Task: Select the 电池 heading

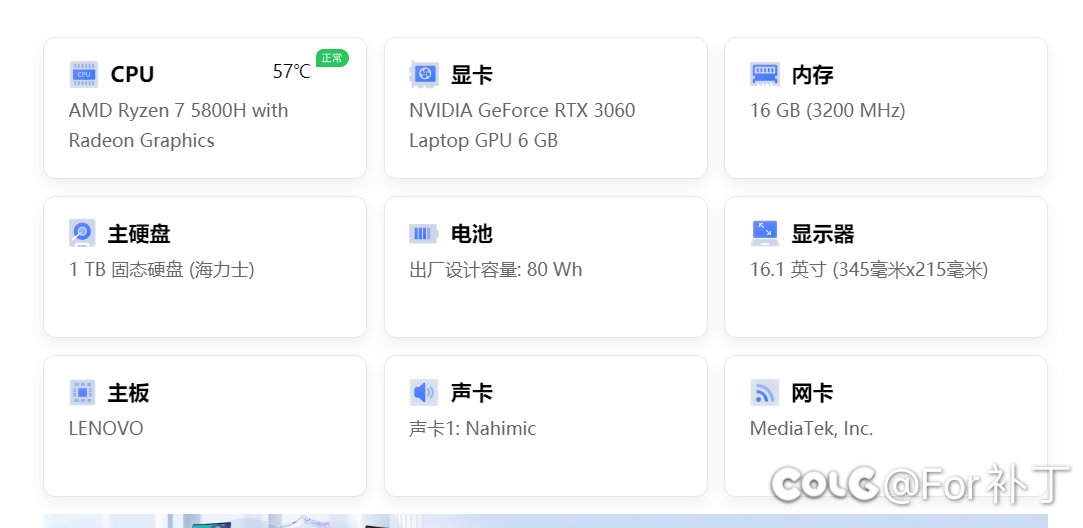Action: 472,234
